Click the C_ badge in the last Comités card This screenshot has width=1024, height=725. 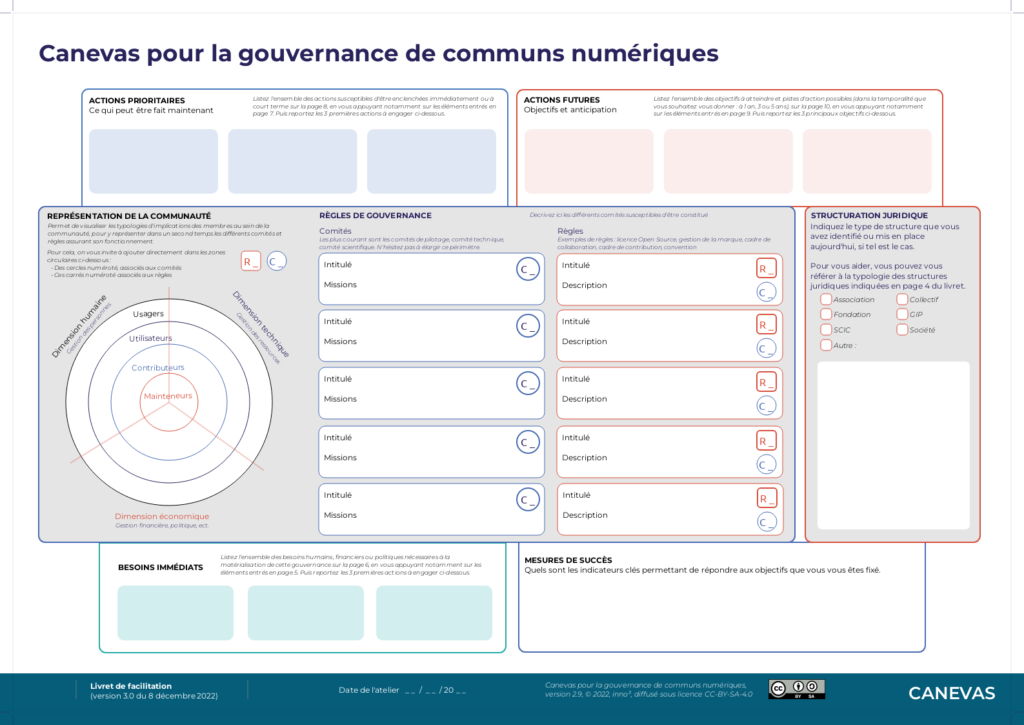(x=527, y=500)
